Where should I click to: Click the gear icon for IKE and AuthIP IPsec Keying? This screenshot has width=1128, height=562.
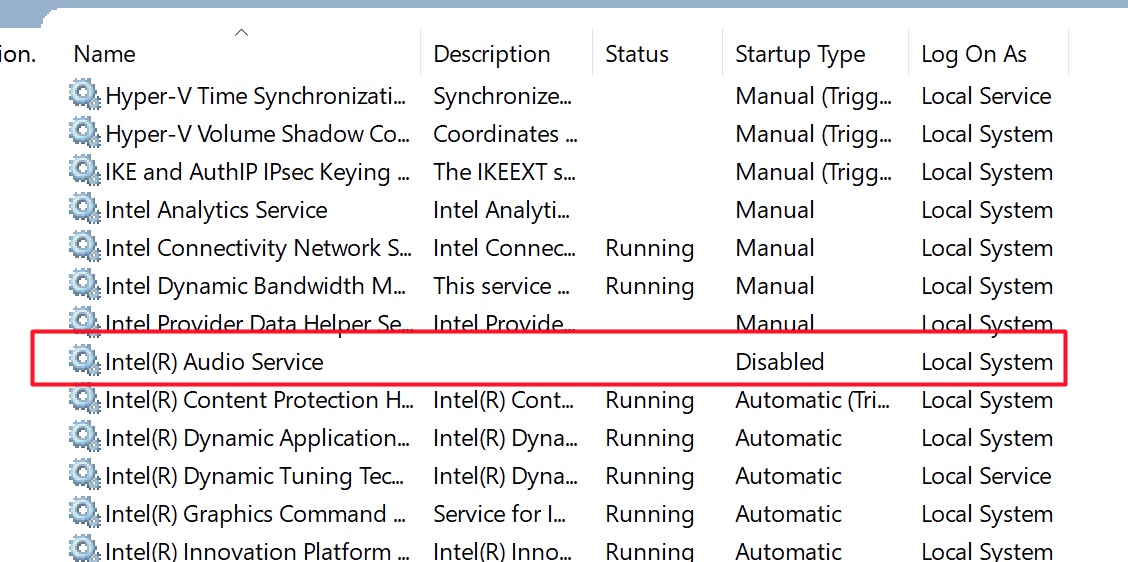point(85,172)
